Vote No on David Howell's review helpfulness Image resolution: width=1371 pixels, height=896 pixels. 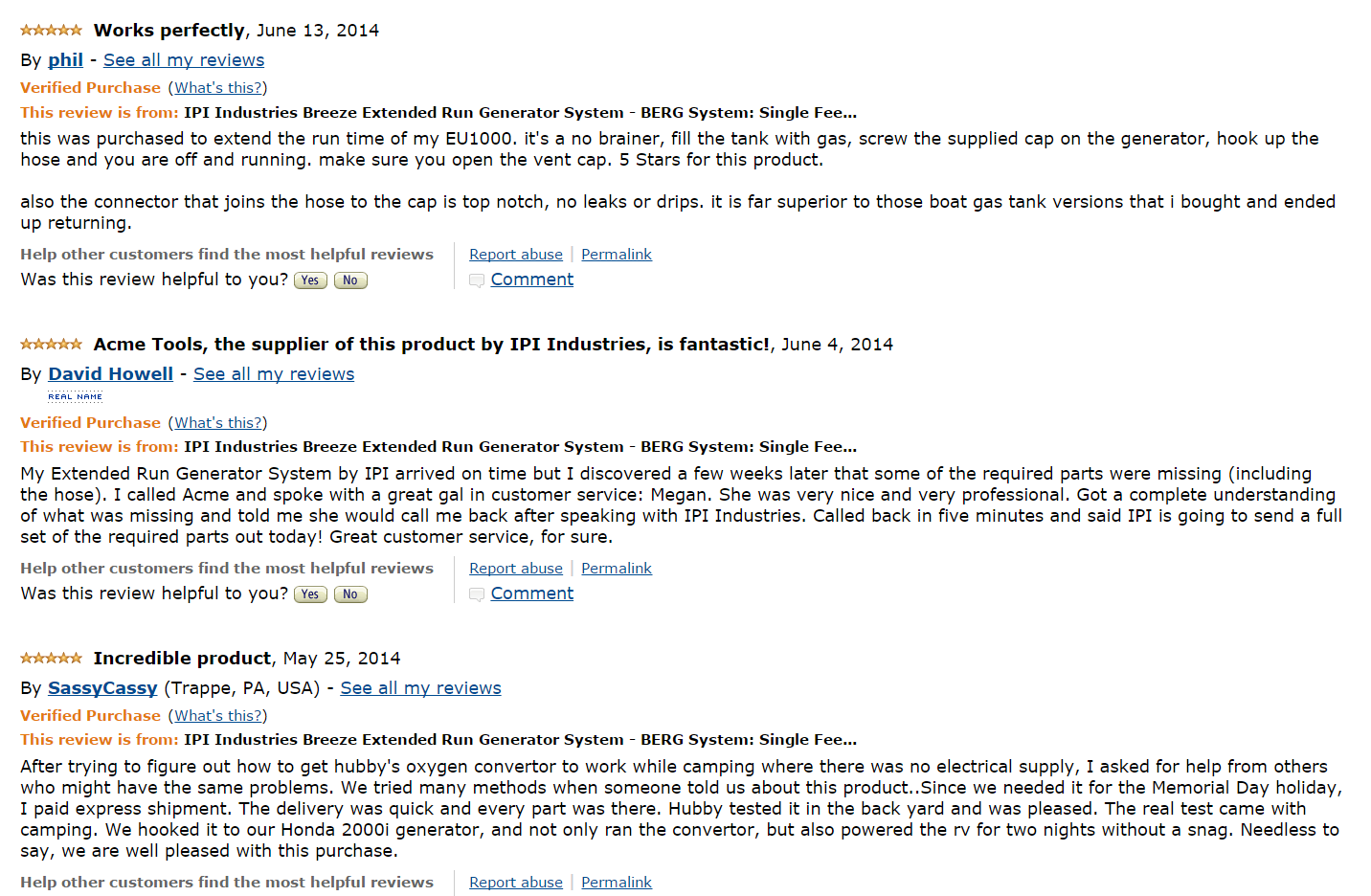[350, 594]
